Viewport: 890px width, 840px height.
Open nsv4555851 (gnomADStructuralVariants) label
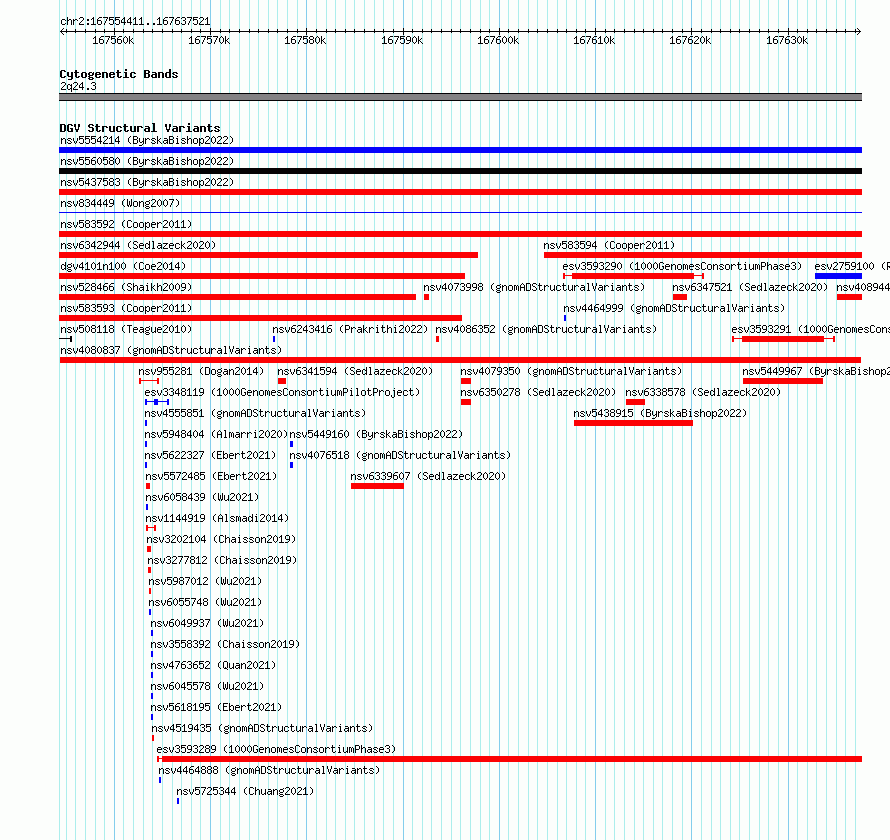[255, 413]
